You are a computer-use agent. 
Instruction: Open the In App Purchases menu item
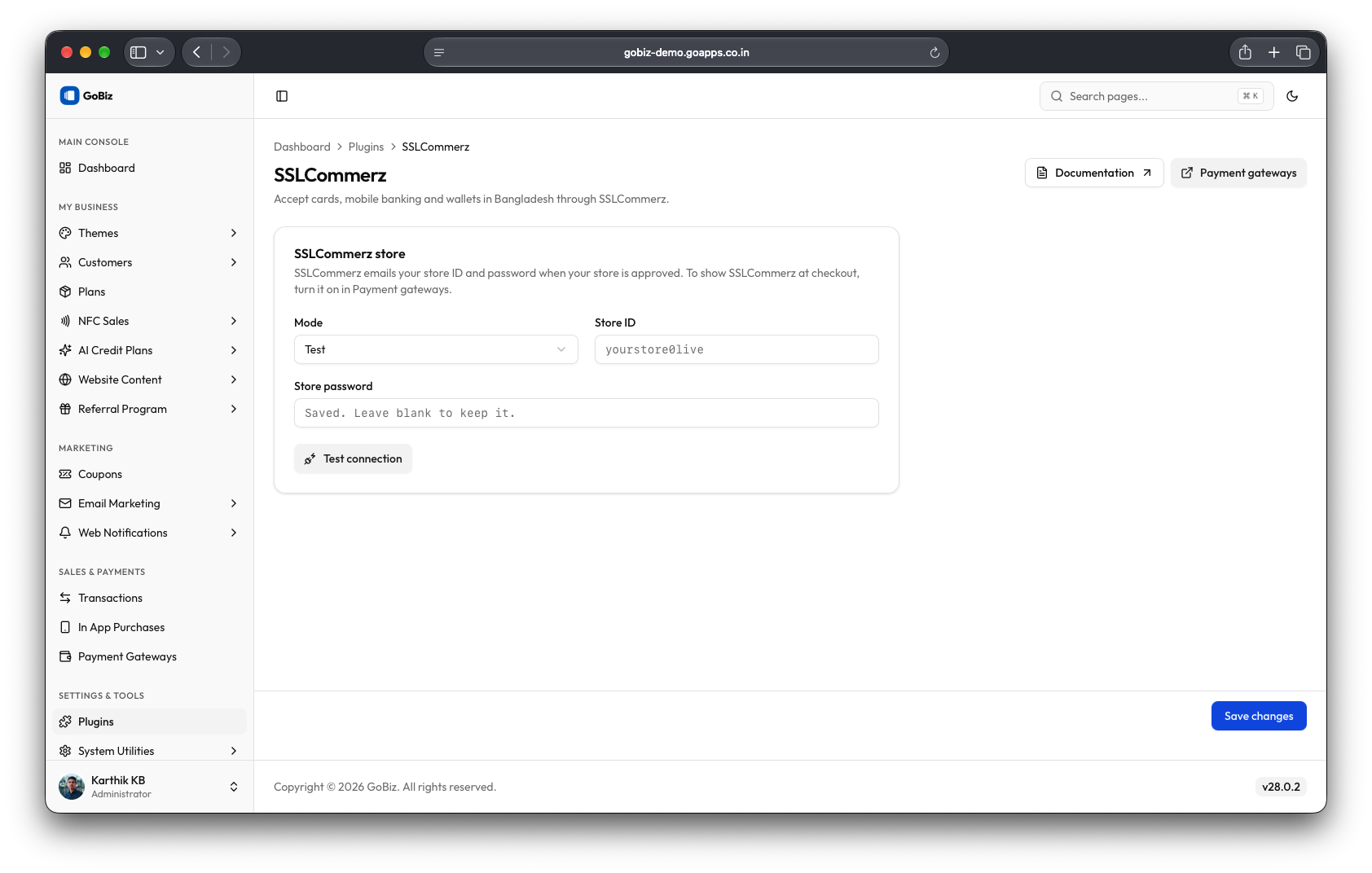(149, 627)
